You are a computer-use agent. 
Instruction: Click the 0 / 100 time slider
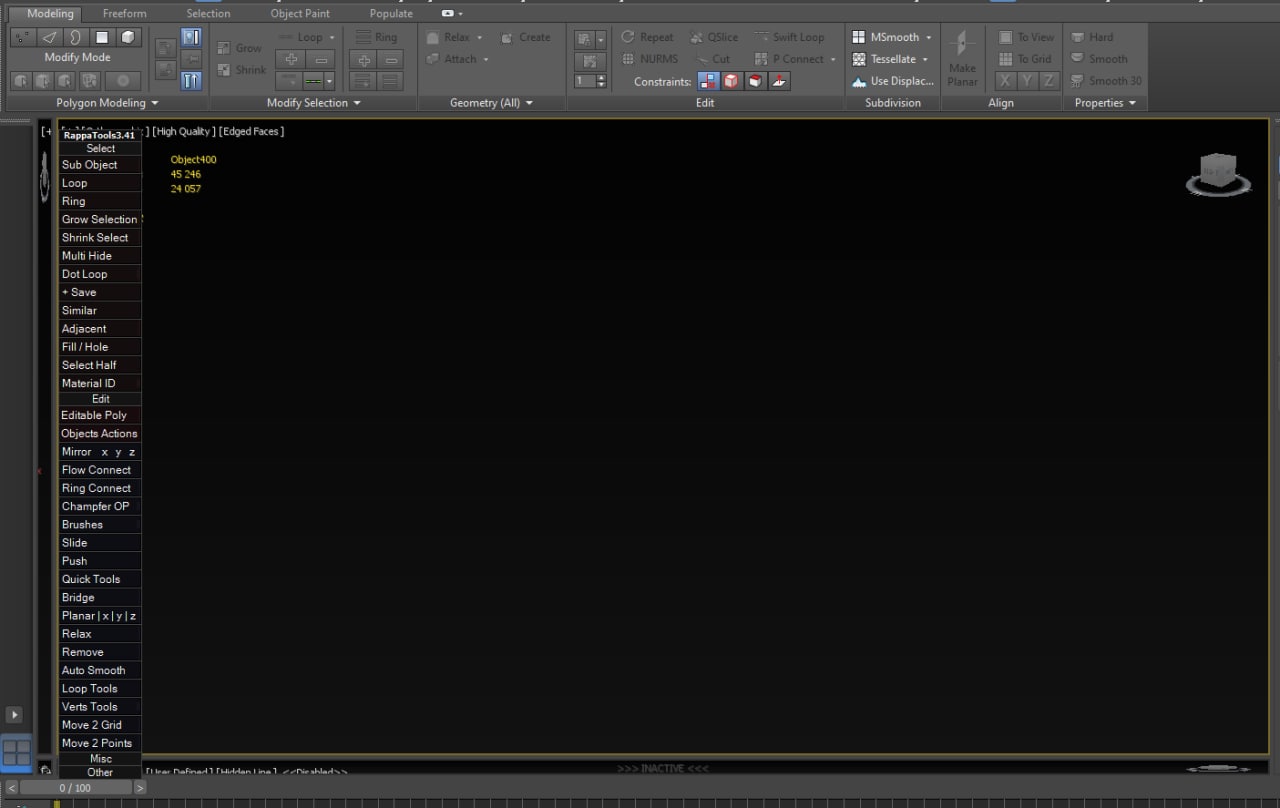pyautogui.click(x=75, y=788)
